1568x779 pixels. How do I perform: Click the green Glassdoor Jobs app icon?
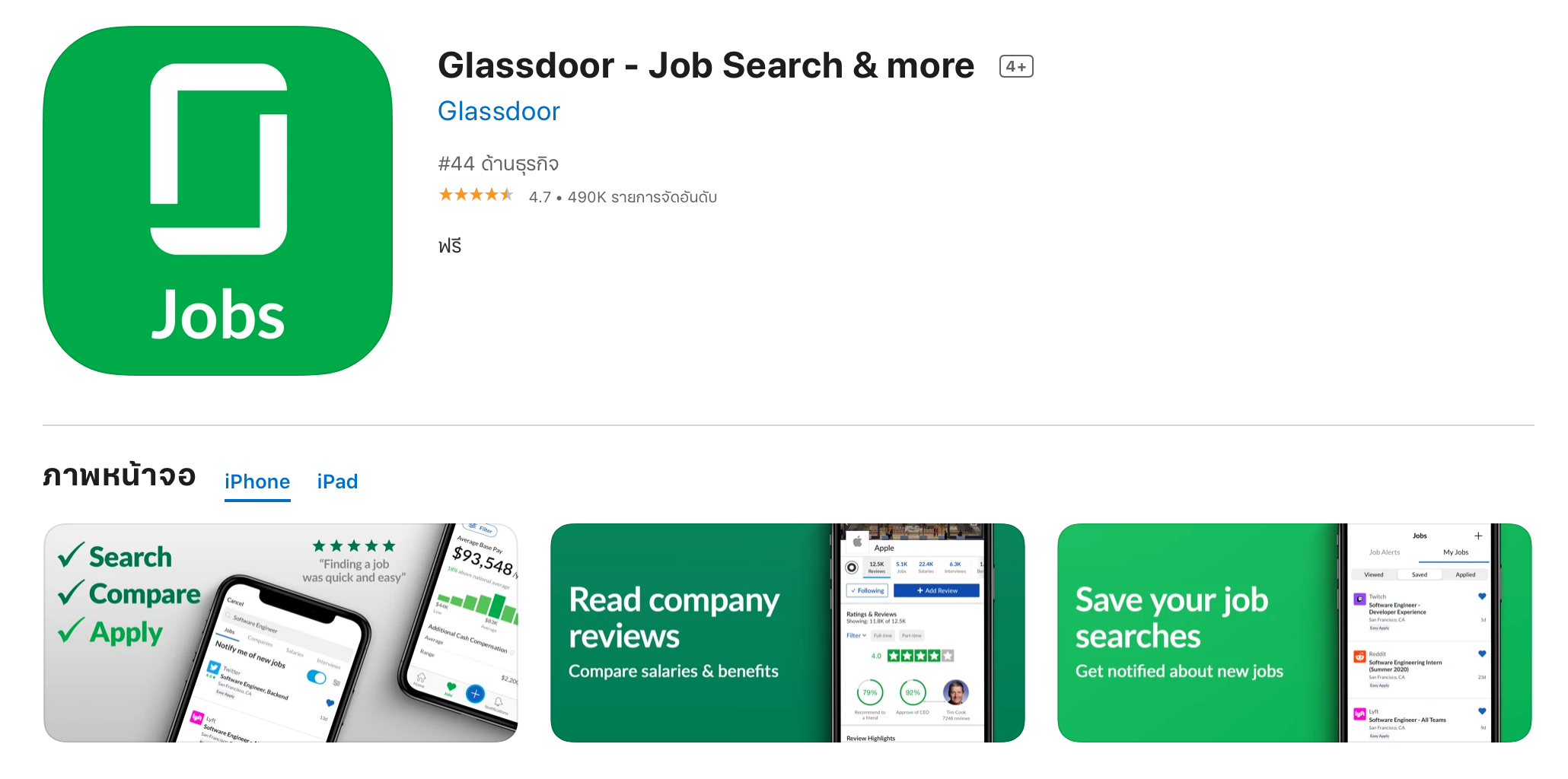218,201
